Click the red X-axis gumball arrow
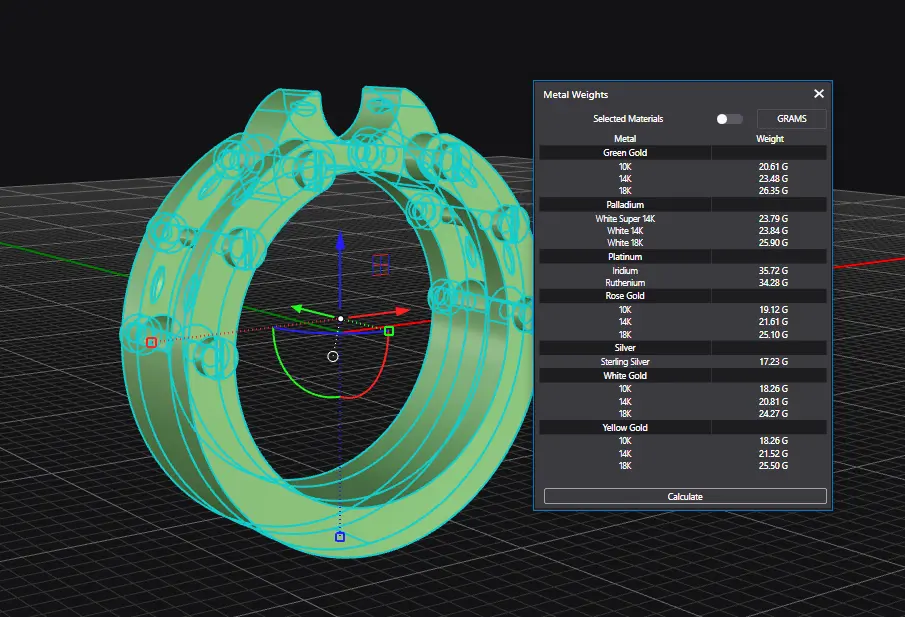Image resolution: width=905 pixels, height=617 pixels. click(x=403, y=311)
